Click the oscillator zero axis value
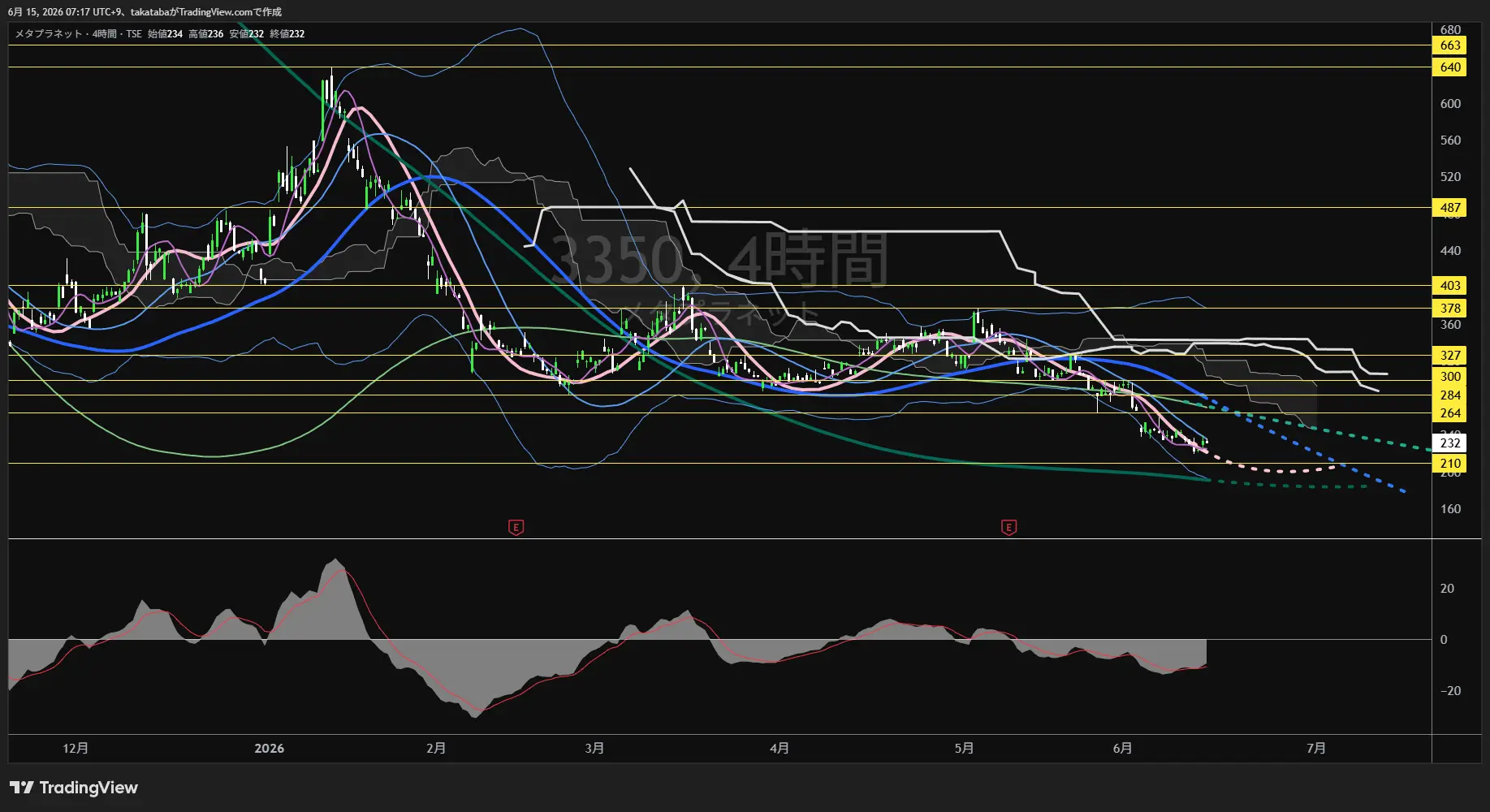This screenshot has width=1490, height=812. (1444, 640)
